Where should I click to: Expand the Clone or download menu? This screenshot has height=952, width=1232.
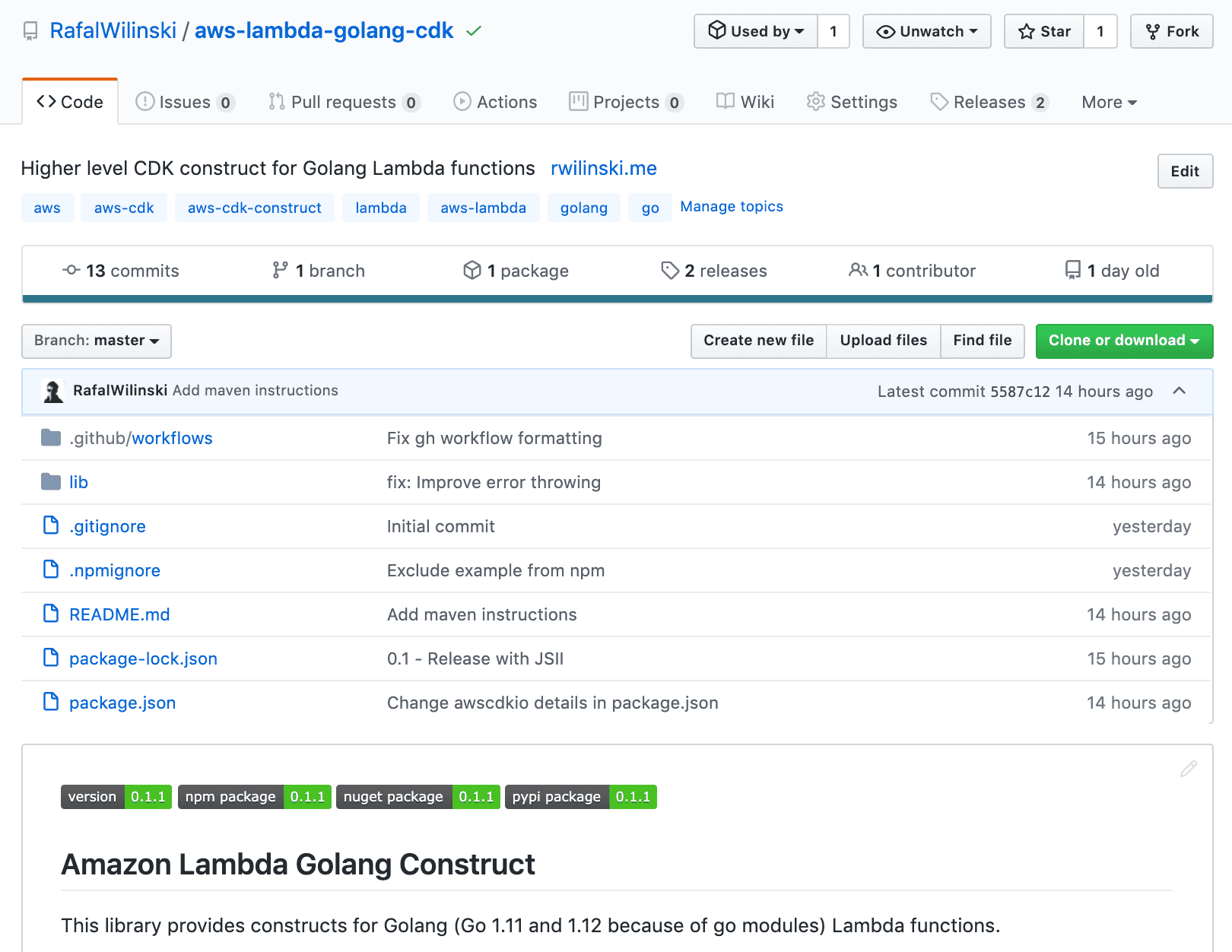pyautogui.click(x=1124, y=341)
